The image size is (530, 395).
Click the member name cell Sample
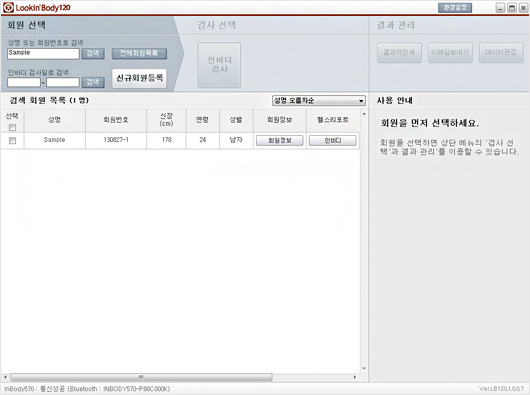[54, 140]
